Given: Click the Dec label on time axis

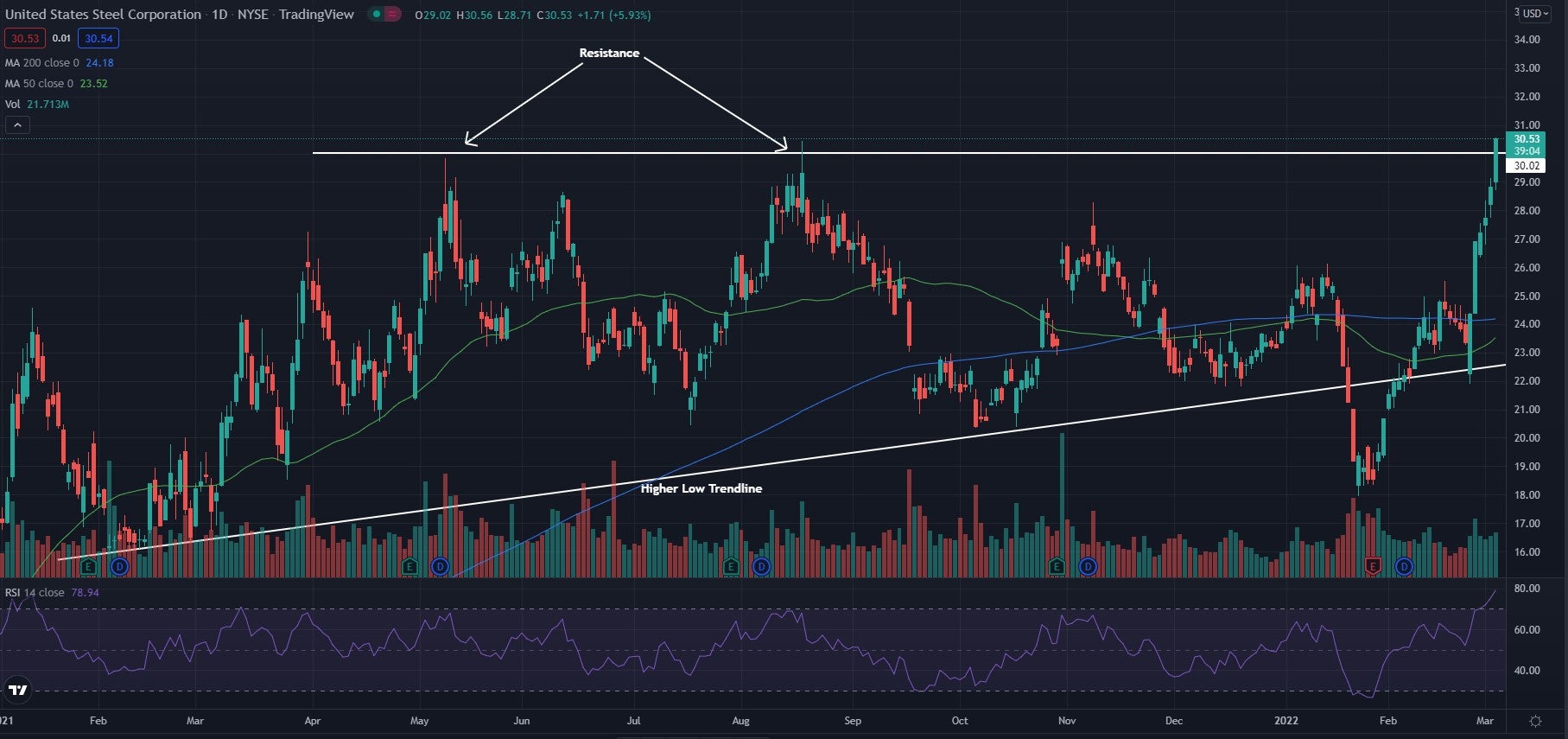Looking at the screenshot, I should coord(1173,721).
